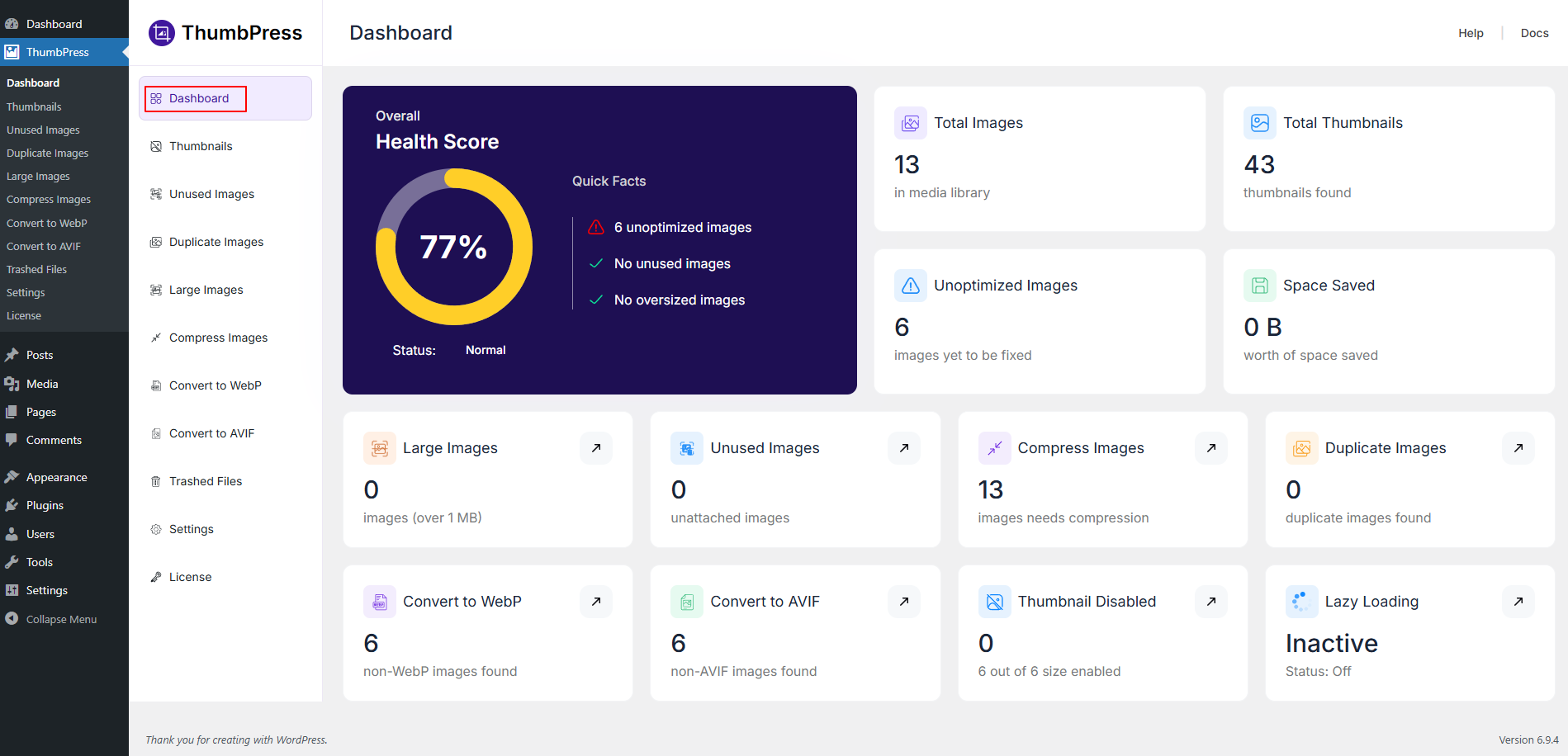Click the 77% health score ring
The width and height of the screenshot is (1568, 756).
(x=453, y=247)
